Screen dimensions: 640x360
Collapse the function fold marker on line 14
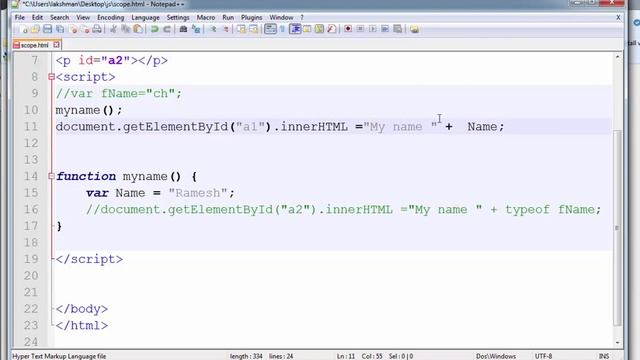tap(51, 176)
